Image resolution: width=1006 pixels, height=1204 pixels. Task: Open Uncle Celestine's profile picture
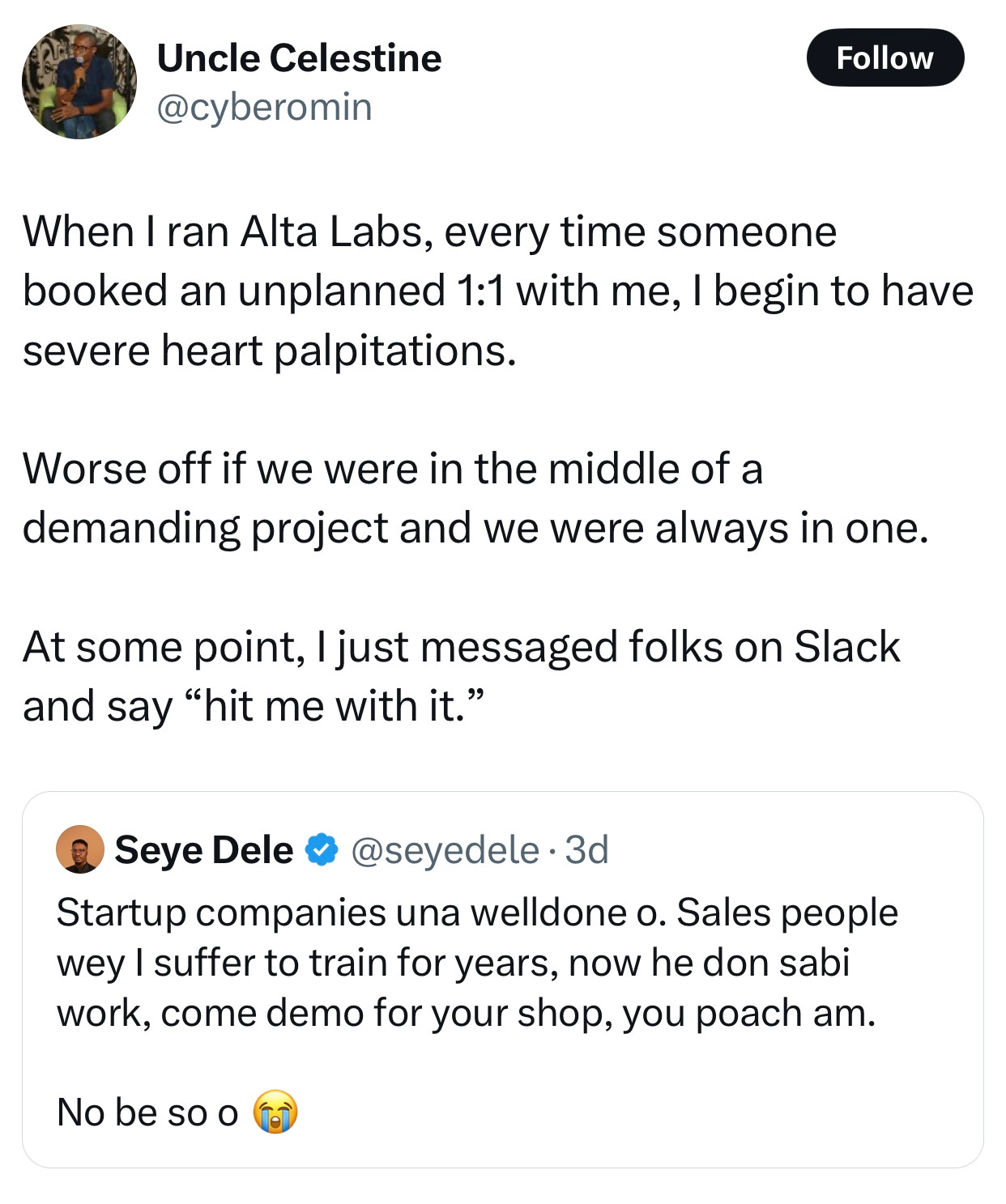79,81
